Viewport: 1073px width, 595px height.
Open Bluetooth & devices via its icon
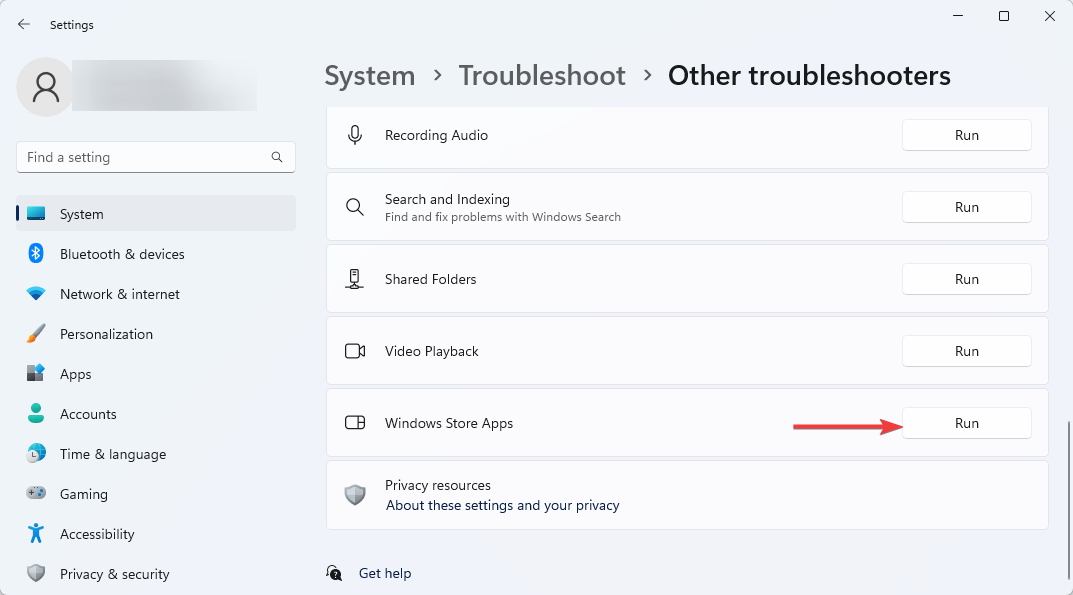36,253
